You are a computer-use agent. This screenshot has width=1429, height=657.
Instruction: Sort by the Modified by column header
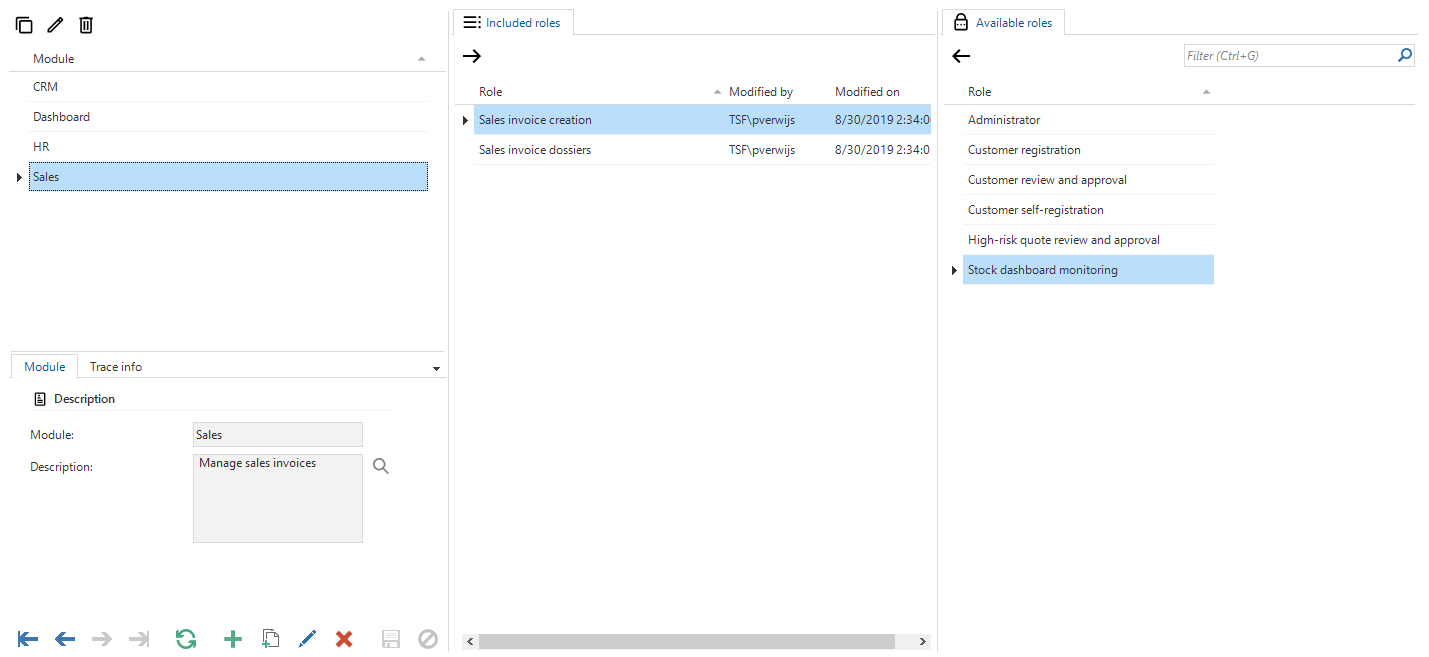click(x=762, y=91)
